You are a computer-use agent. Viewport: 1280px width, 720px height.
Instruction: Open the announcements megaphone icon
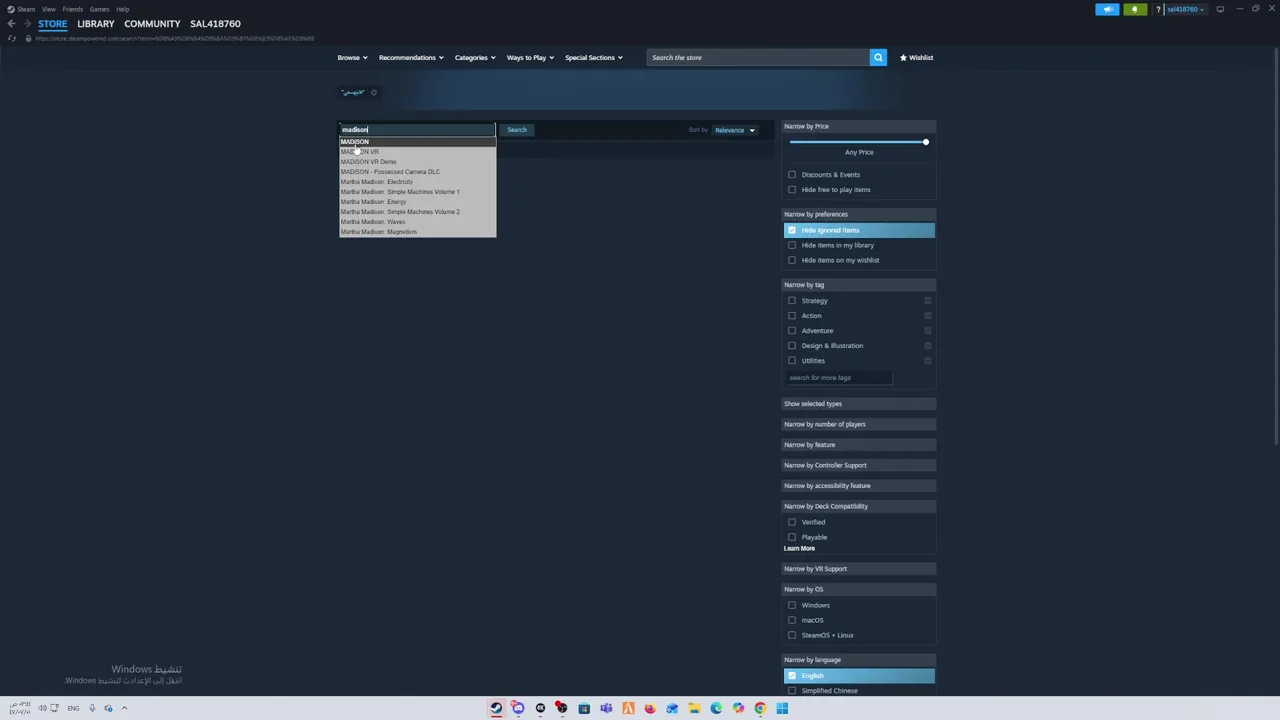tap(1107, 9)
